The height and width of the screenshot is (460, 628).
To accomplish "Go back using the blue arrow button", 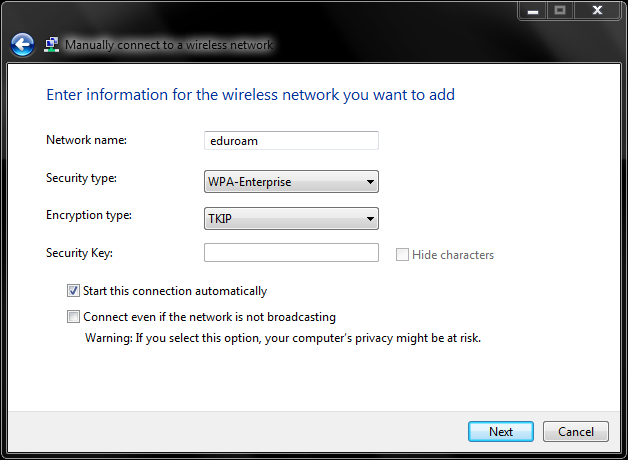I will pos(22,44).
